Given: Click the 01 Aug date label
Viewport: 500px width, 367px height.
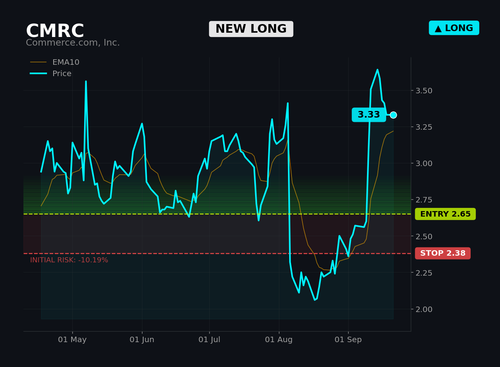Looking at the screenshot, I should 279,340.
